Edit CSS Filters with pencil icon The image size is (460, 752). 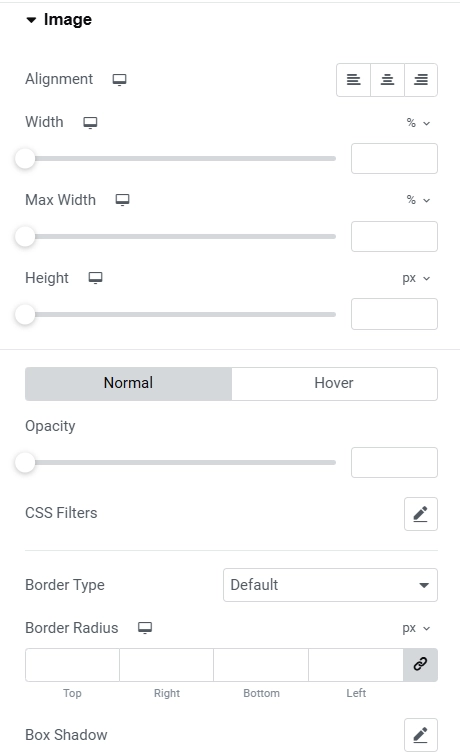coord(421,514)
